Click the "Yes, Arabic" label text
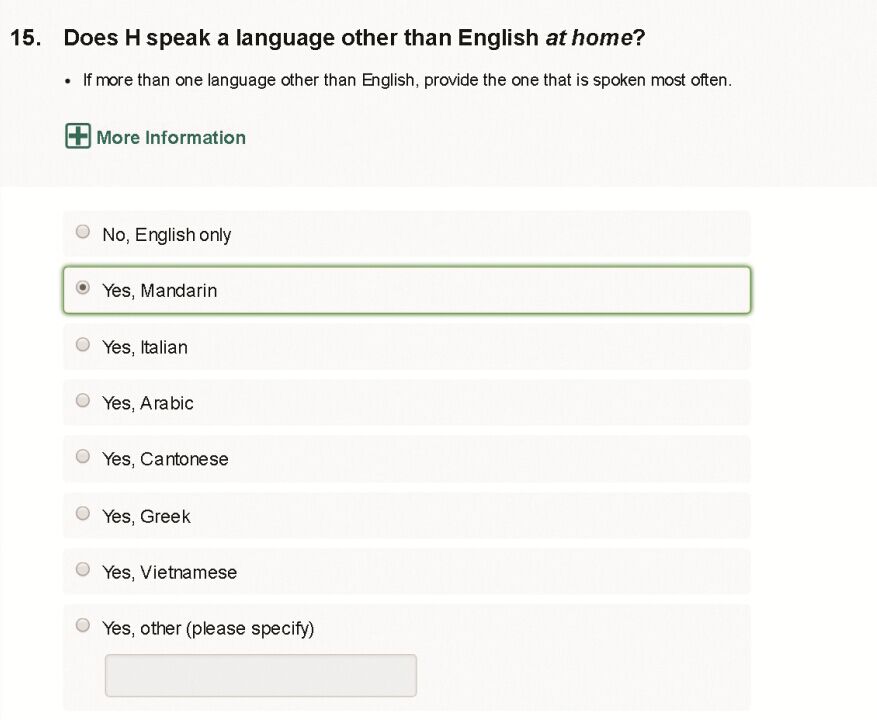Image resolution: width=877 pixels, height=720 pixels. tap(148, 404)
